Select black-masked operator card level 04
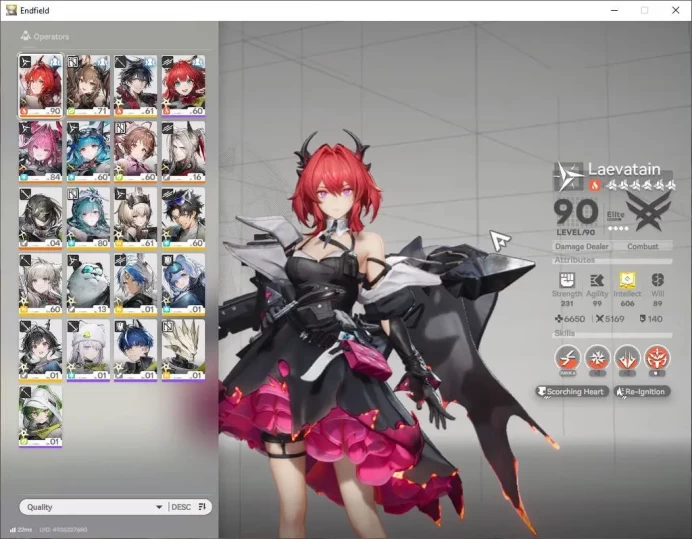692x539 pixels. [40, 218]
